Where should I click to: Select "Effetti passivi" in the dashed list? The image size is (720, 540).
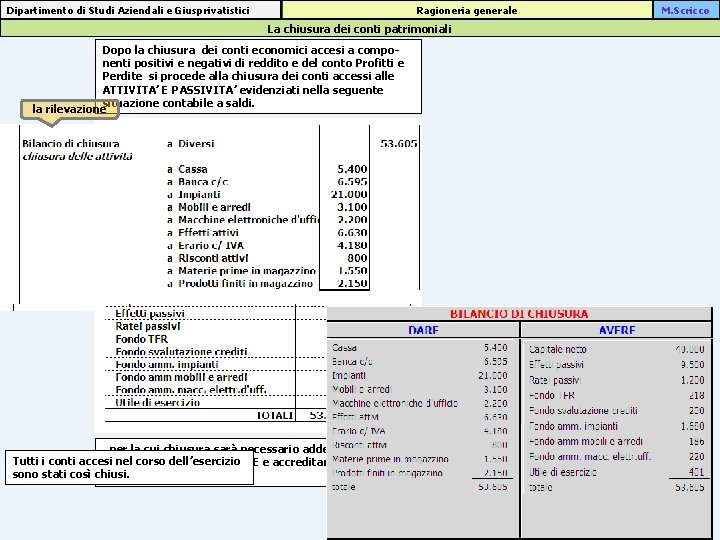click(x=150, y=314)
